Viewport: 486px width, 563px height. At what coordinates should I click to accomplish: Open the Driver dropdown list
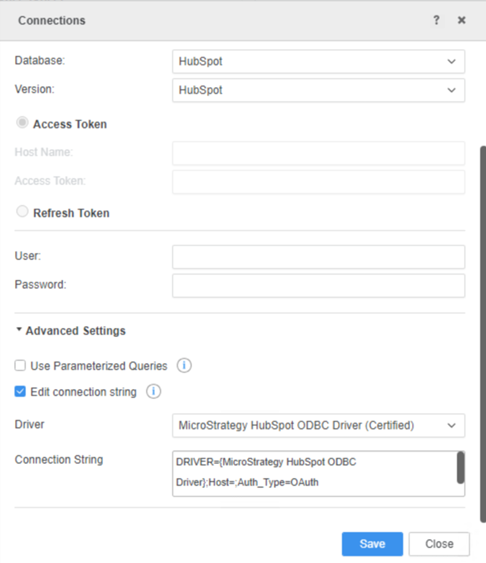[x=318, y=425]
